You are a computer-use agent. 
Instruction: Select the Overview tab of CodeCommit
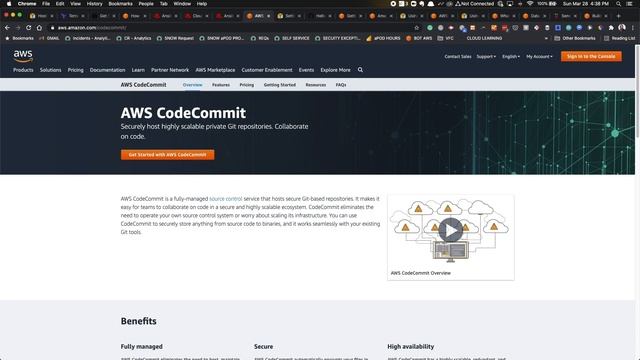pyautogui.click(x=192, y=85)
